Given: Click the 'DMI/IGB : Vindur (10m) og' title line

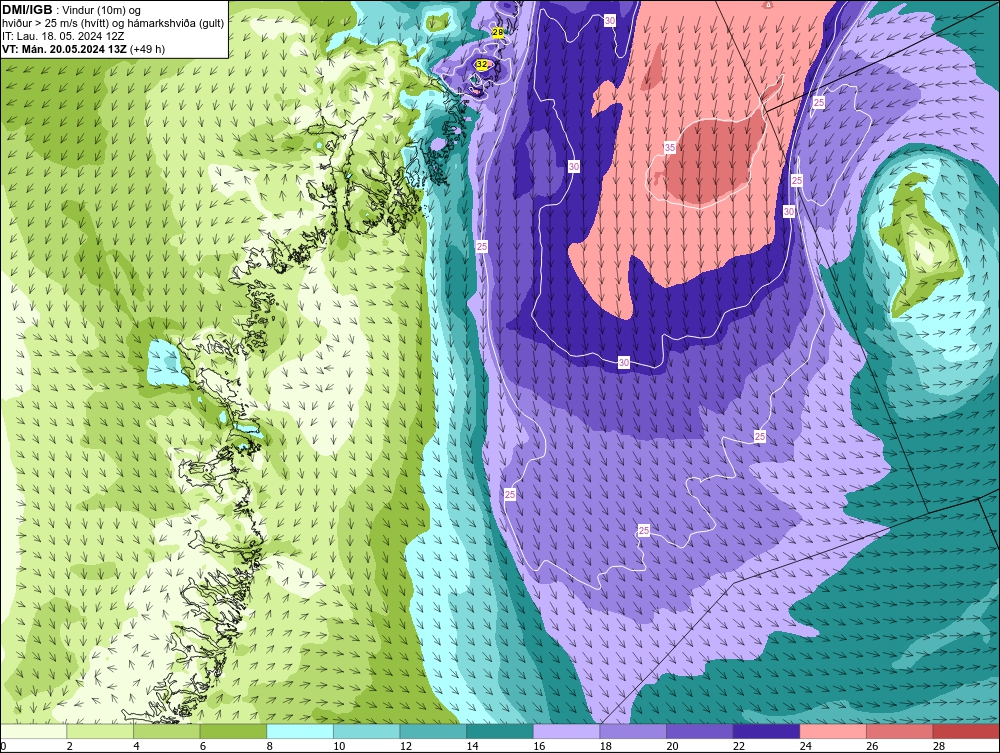Looking at the screenshot, I should click(71, 10).
